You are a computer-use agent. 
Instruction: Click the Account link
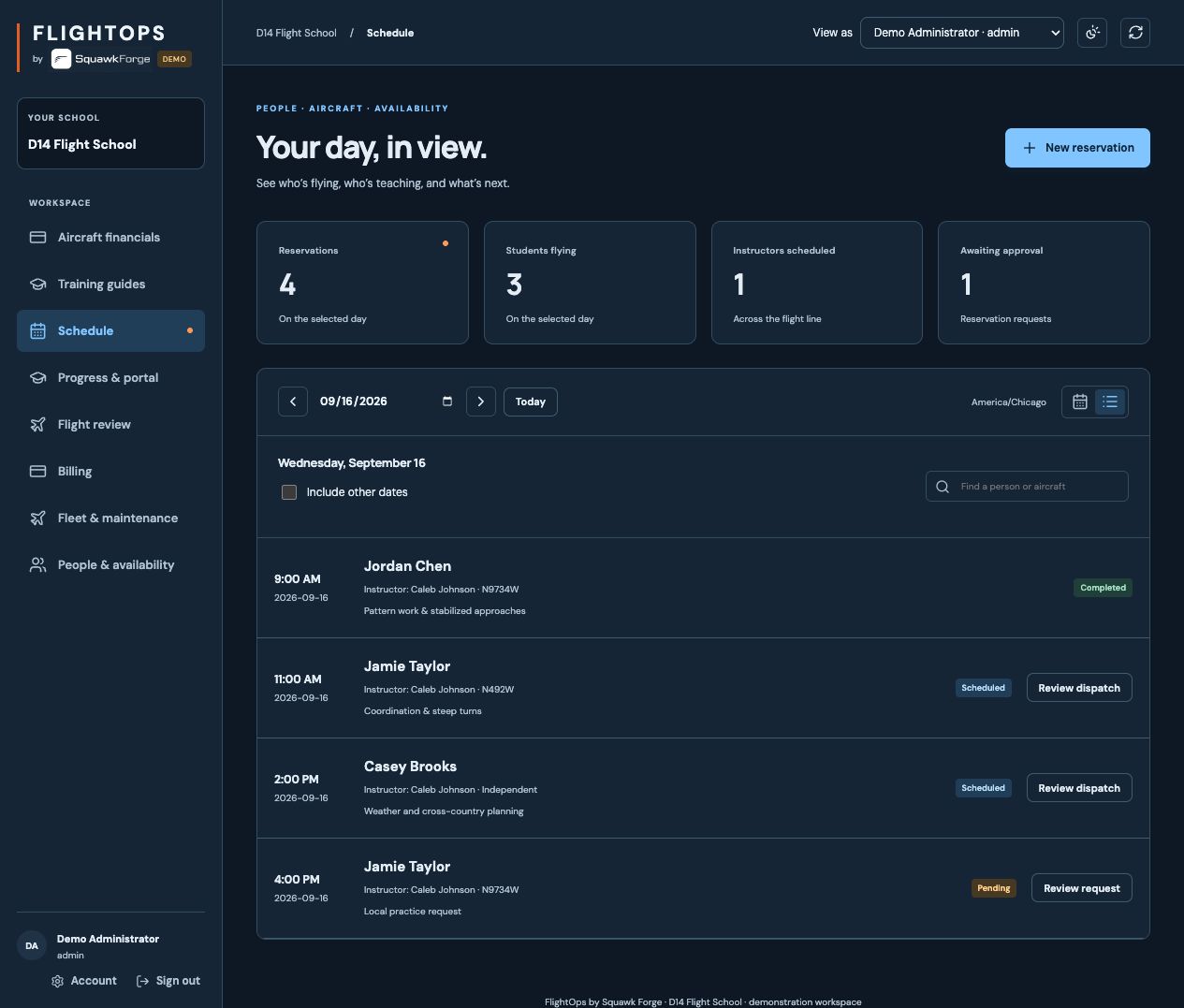point(84,981)
